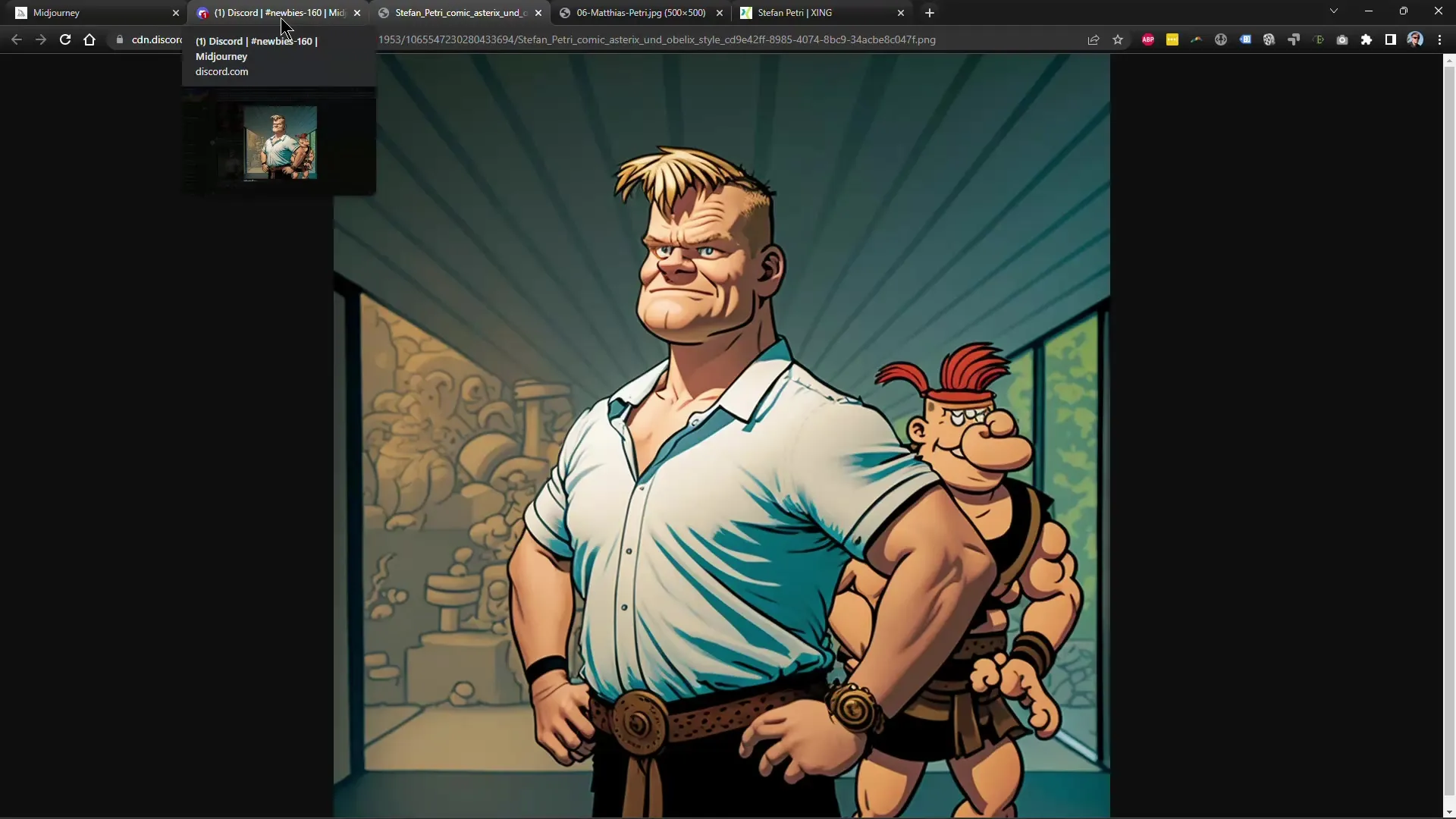Screen dimensions: 1456x819
Task: Click the comic character image
Action: [x=722, y=436]
